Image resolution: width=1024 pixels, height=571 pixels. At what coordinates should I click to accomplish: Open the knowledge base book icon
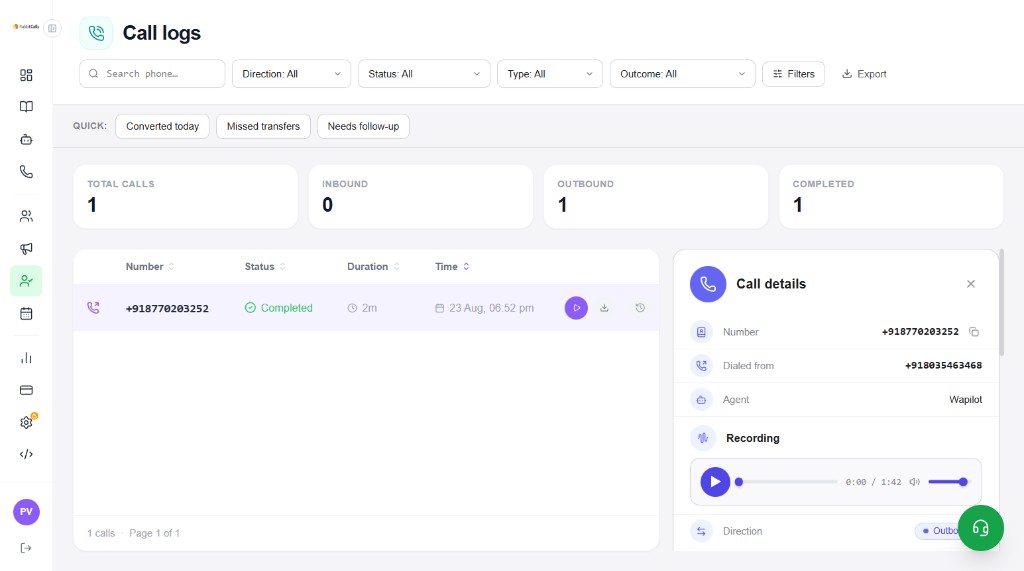[x=26, y=106]
